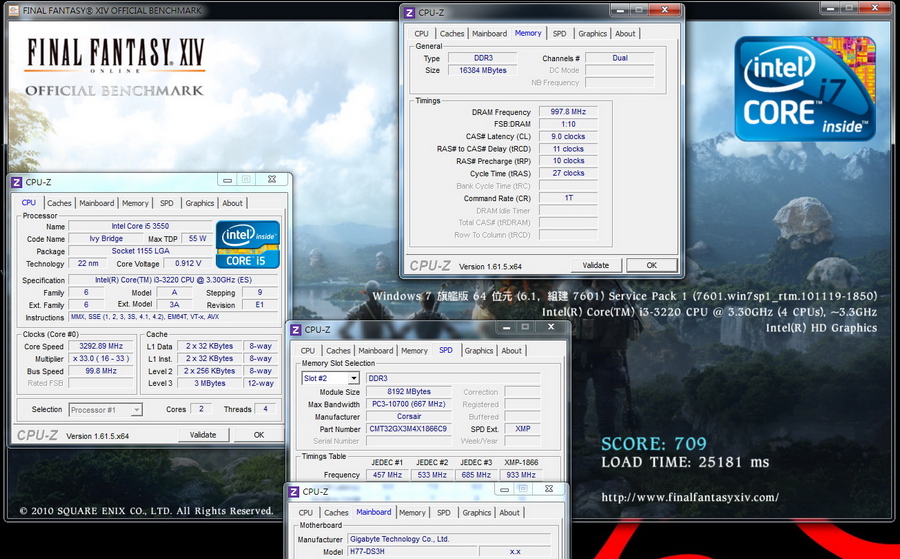Click the DRAM Frequency value field
Image resolution: width=900 pixels, height=559 pixels.
568,112
